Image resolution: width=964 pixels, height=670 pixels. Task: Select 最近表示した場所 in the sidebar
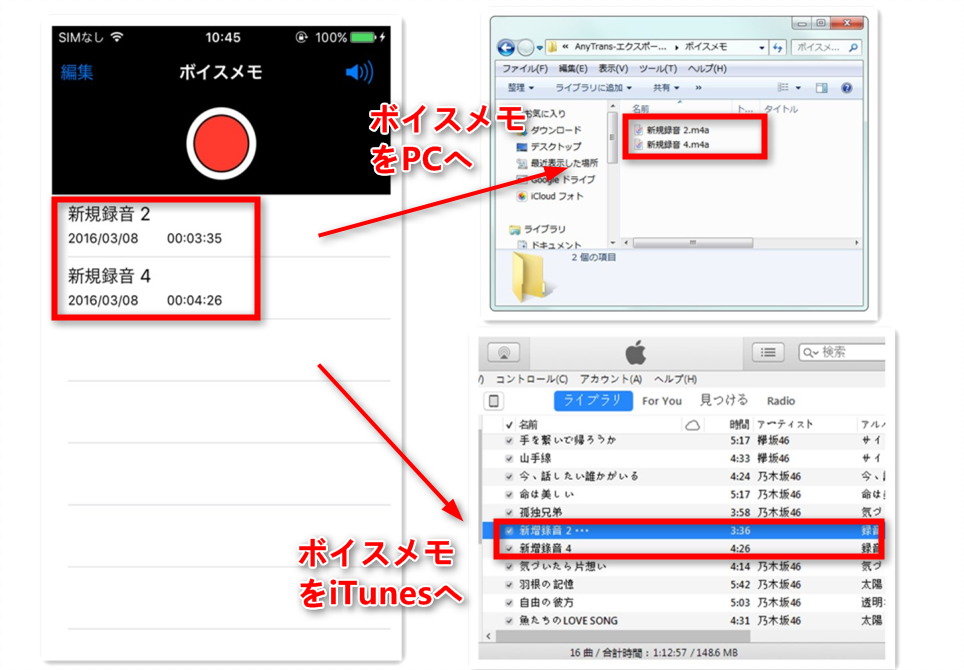pos(557,164)
